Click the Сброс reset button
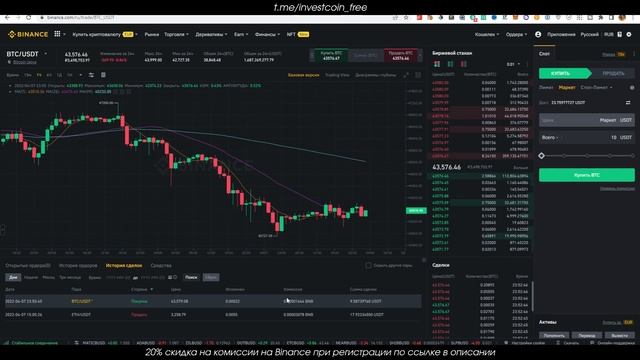Image resolution: width=640 pixels, height=360 pixels. 211,278
